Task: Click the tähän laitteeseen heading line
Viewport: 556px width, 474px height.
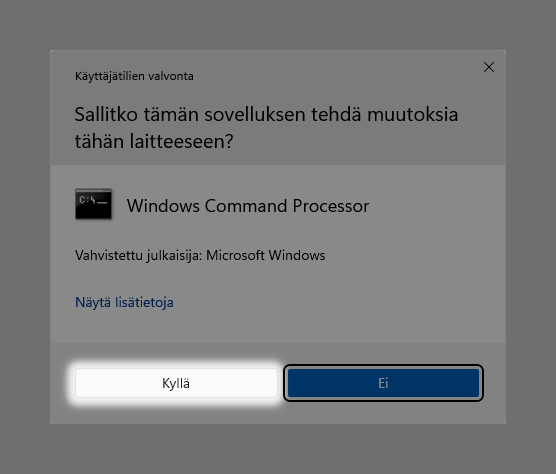Action: [x=154, y=141]
